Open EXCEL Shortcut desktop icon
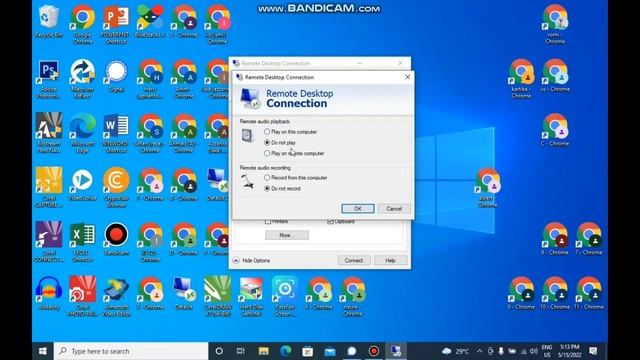Image resolution: width=640 pixels, height=360 pixels. [82, 242]
